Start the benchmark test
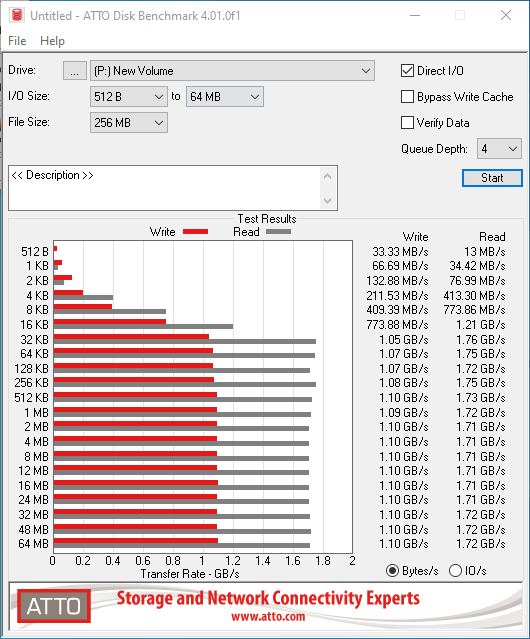The image size is (530, 639). click(x=492, y=178)
